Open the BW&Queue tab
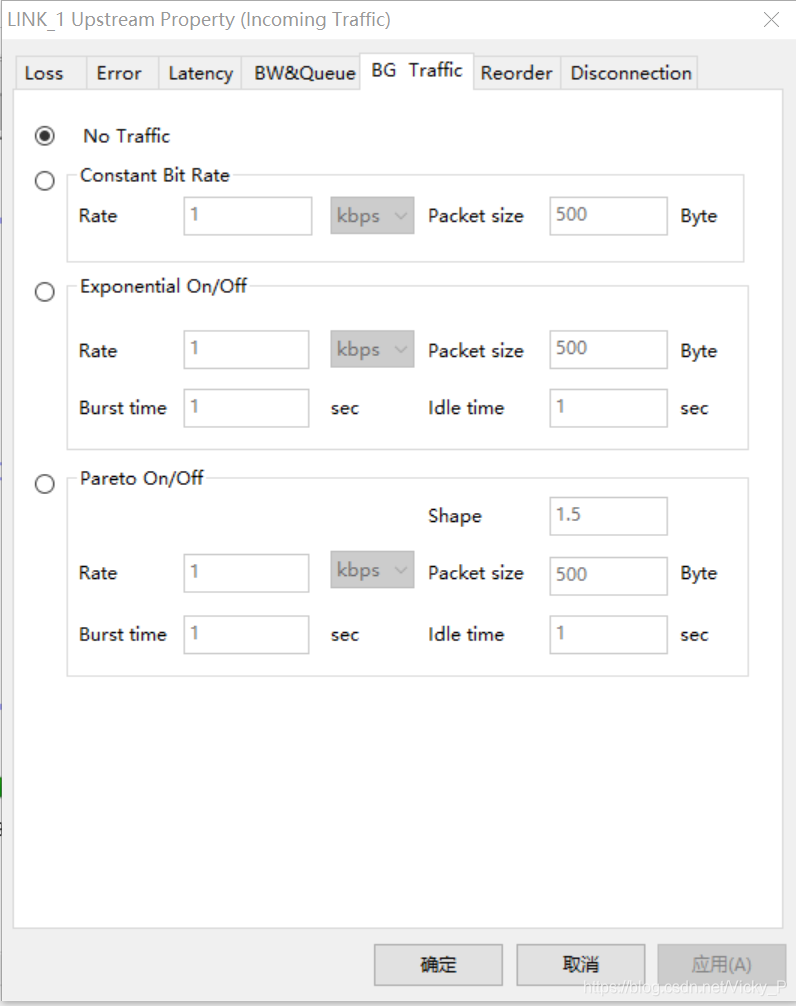Viewport: 796px width, 1006px height. (301, 73)
